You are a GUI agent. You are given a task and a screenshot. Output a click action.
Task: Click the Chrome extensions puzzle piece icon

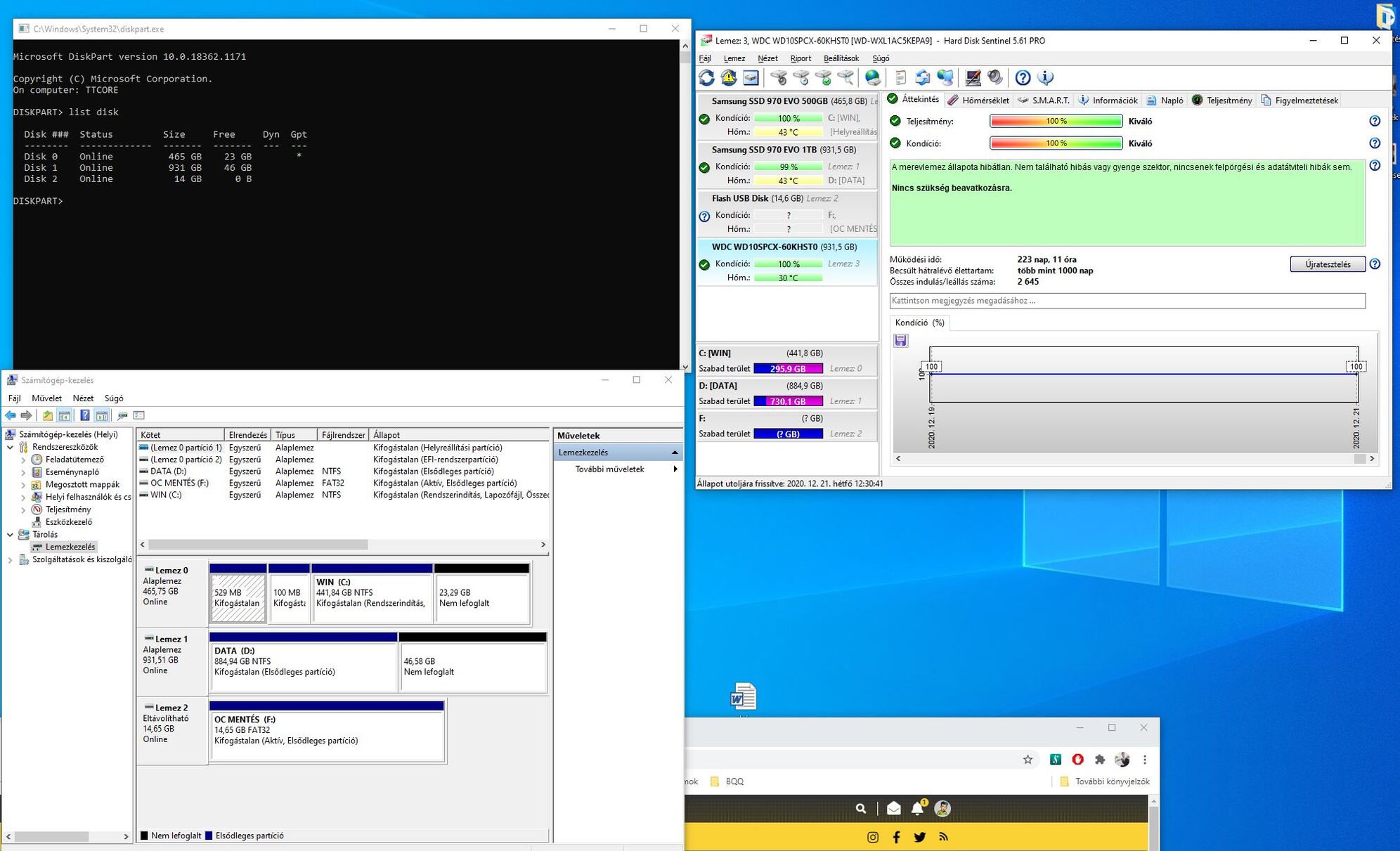tap(1100, 760)
